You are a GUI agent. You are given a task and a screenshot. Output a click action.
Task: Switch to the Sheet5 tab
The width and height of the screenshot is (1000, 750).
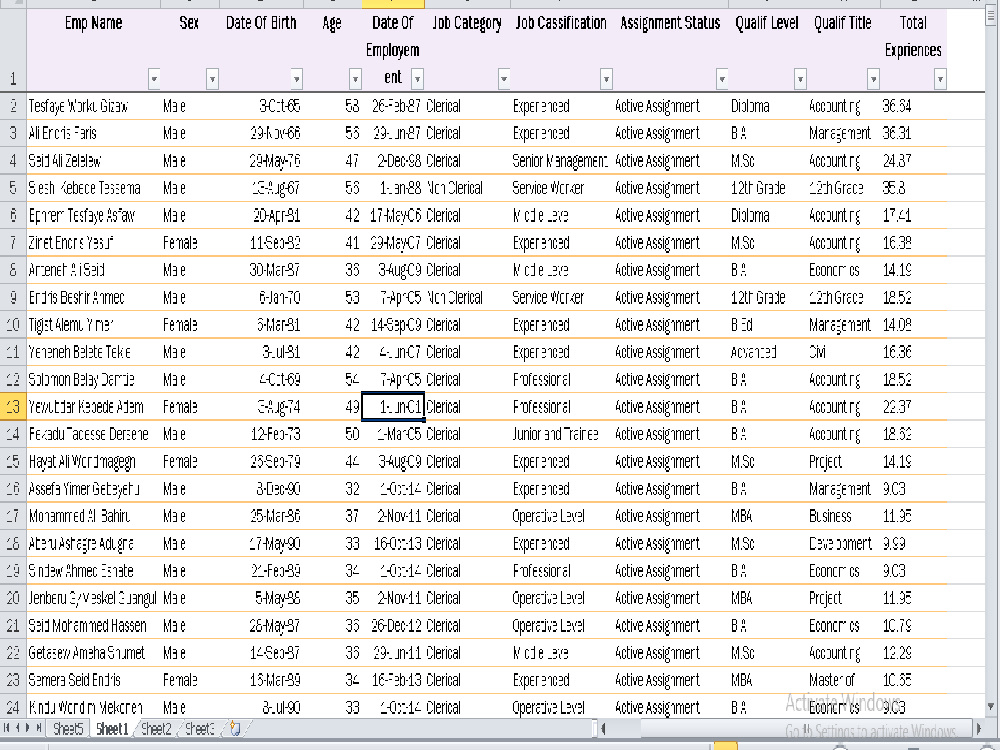[68, 728]
